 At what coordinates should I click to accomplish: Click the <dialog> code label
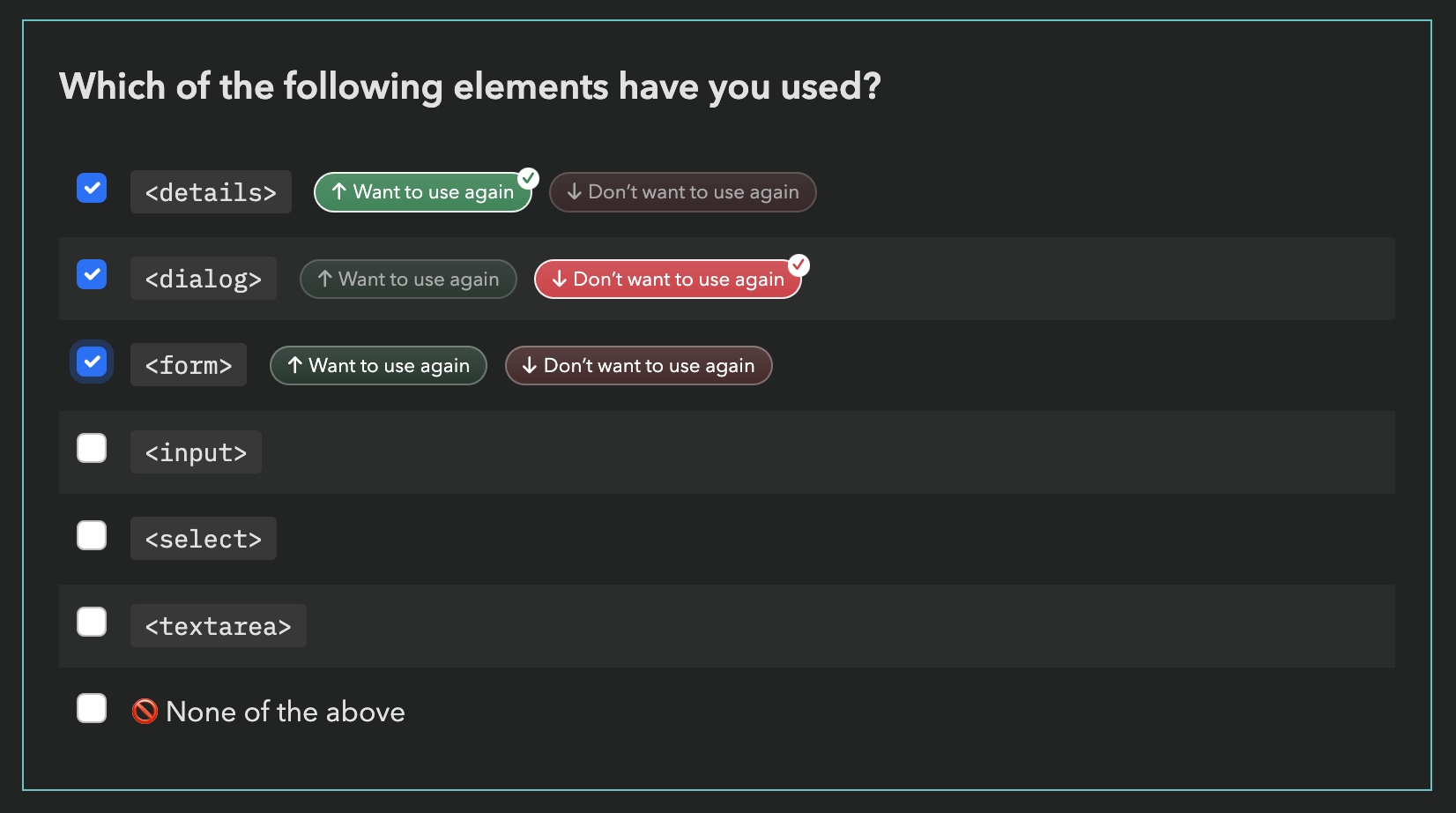pyautogui.click(x=204, y=279)
